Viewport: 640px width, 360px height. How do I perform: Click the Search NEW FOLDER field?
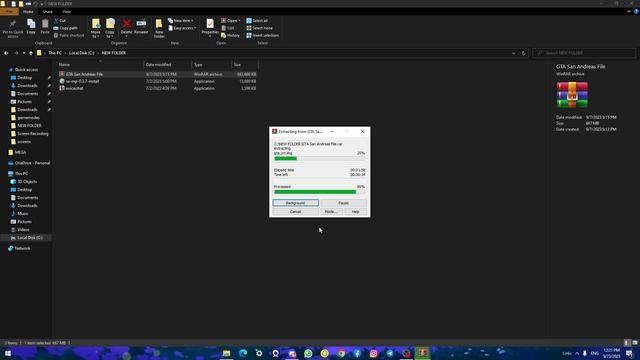[x=584, y=53]
